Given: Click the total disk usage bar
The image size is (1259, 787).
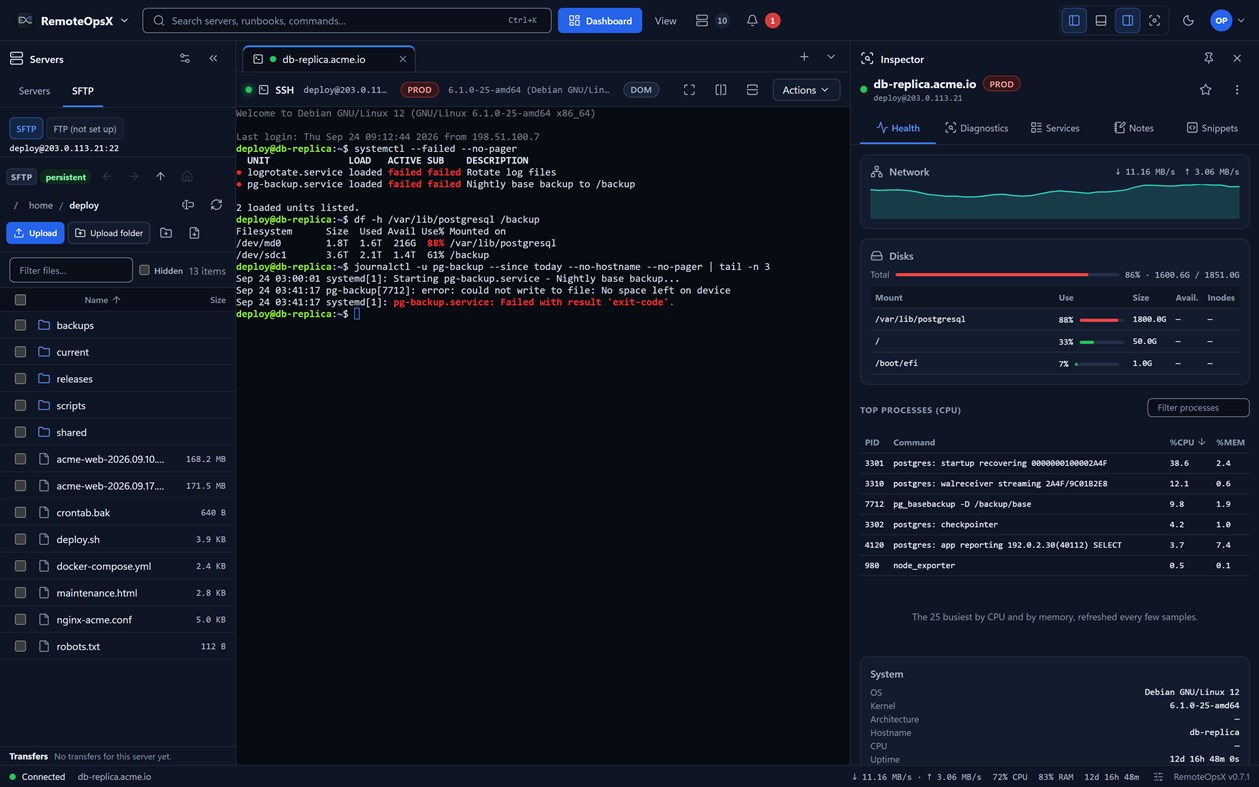Looking at the screenshot, I should tap(1005, 274).
